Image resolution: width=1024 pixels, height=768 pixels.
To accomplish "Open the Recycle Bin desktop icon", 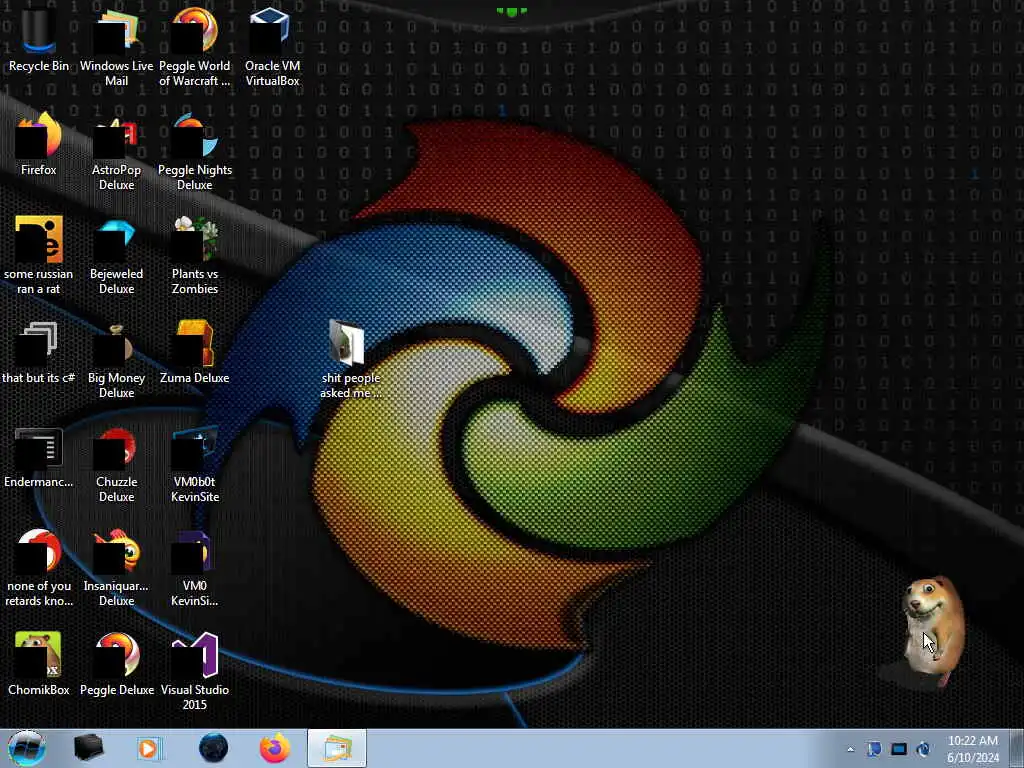I will coord(39,39).
